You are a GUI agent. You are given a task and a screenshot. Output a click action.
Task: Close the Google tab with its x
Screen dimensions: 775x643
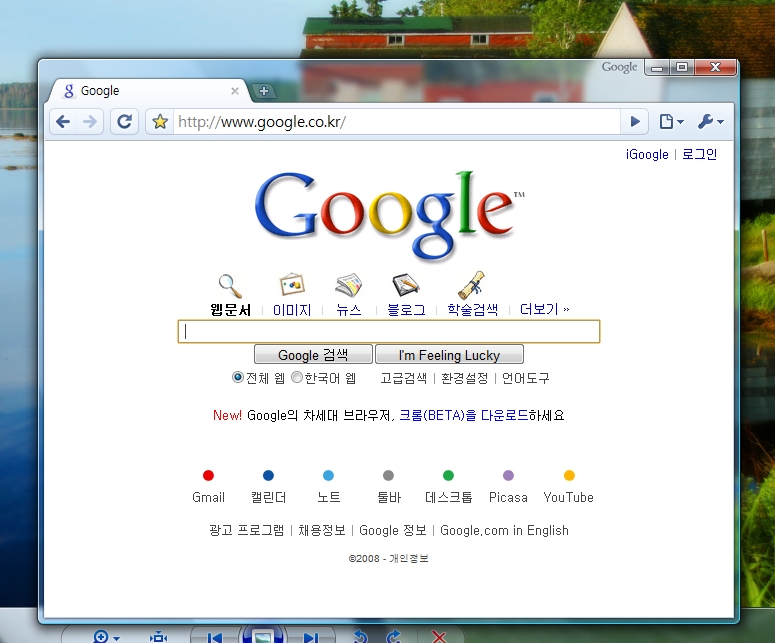(235, 91)
